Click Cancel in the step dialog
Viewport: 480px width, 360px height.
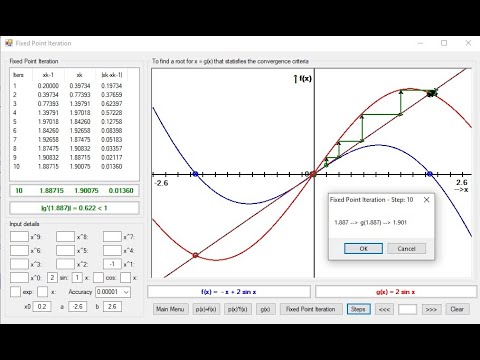point(406,248)
